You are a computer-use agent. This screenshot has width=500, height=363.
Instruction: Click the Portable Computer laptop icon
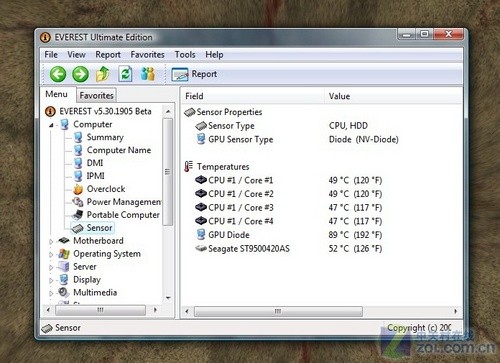78,215
